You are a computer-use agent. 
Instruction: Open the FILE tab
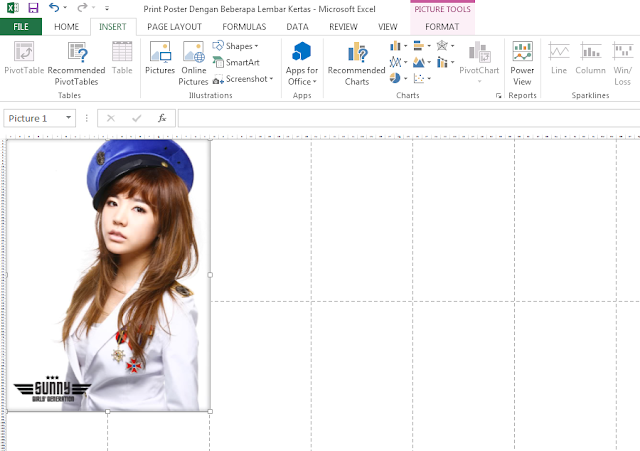21,27
